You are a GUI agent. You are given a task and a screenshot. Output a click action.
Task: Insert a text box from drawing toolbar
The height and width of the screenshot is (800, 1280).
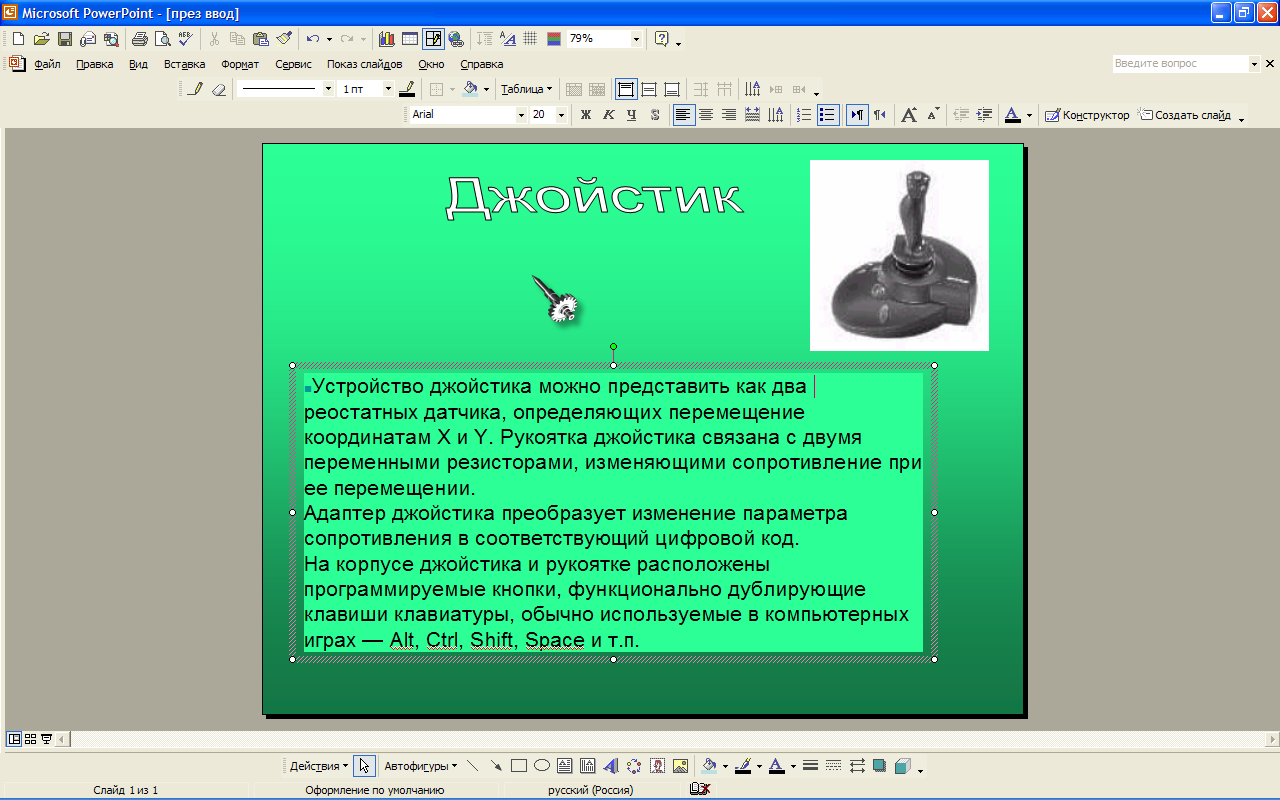click(564, 766)
